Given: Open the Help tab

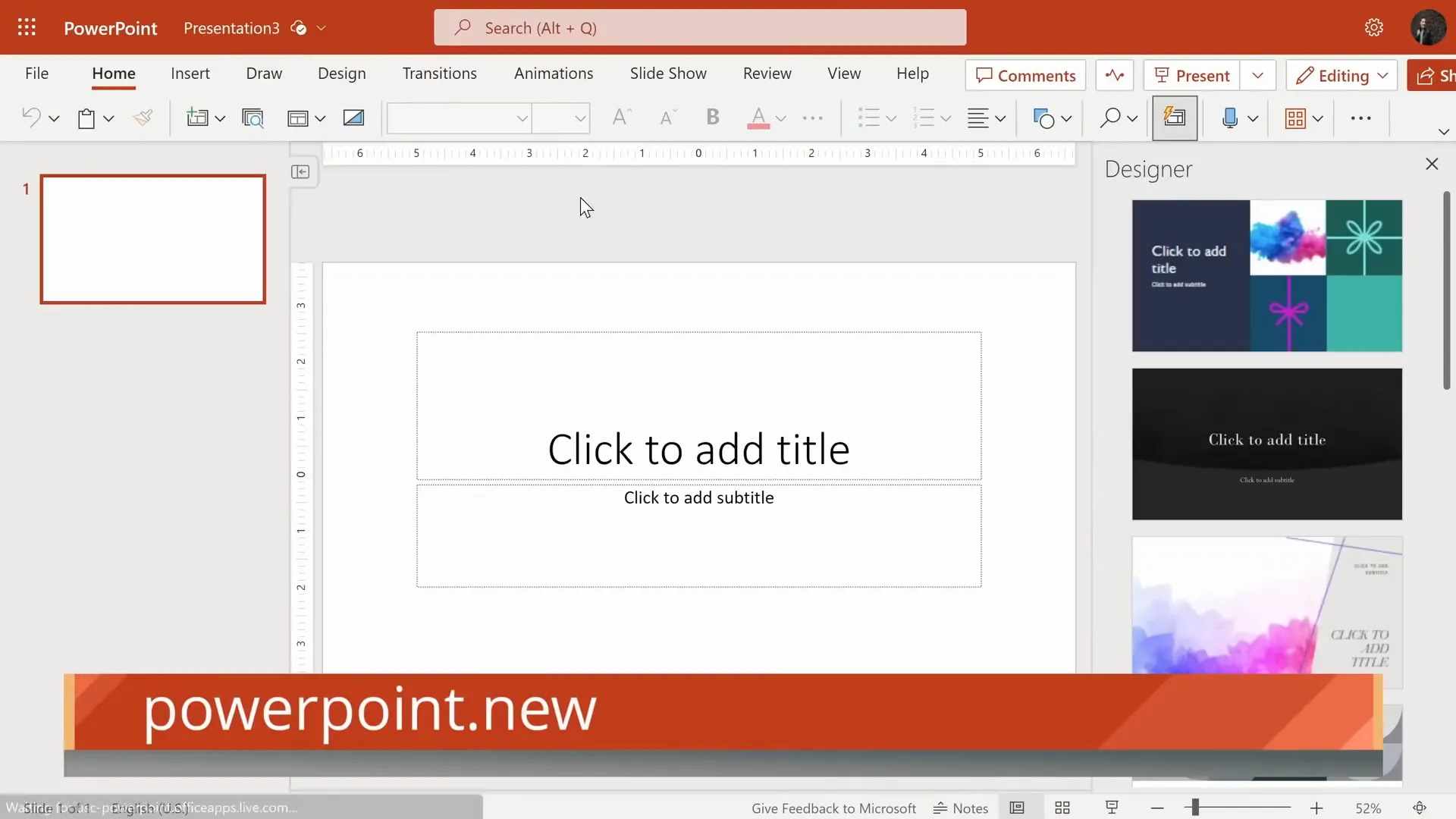Looking at the screenshot, I should pyautogui.click(x=912, y=74).
